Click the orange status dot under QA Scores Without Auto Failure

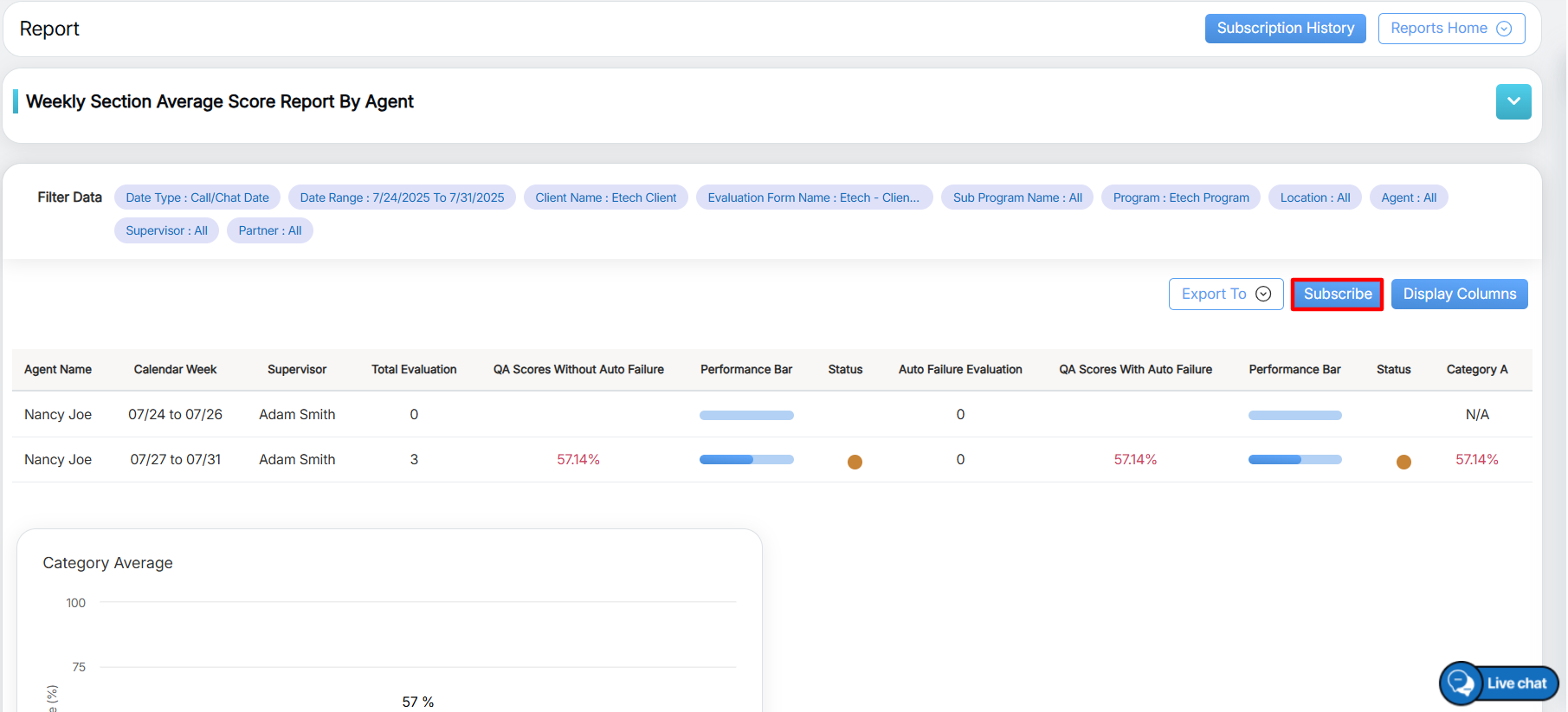855,462
